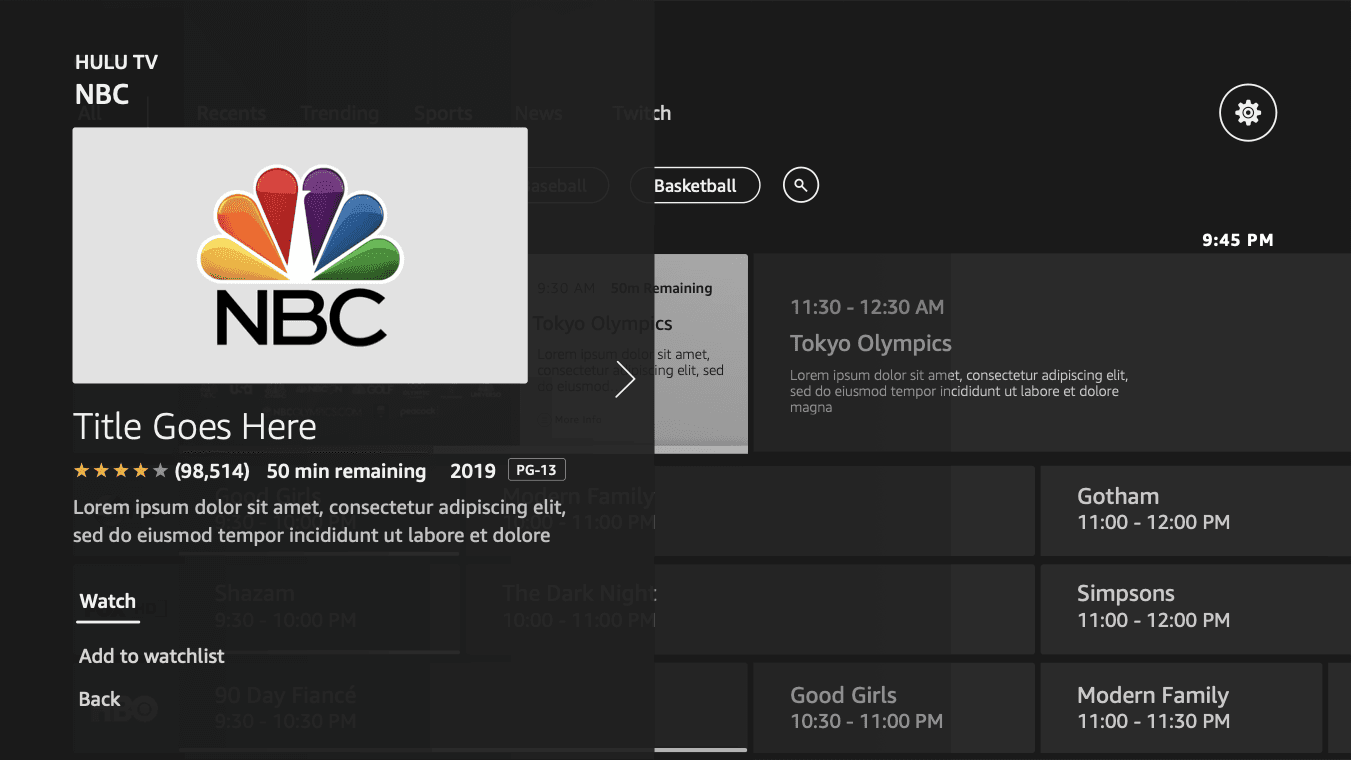1351x760 pixels.
Task: Switch to the Twitch tab
Action: [x=642, y=113]
